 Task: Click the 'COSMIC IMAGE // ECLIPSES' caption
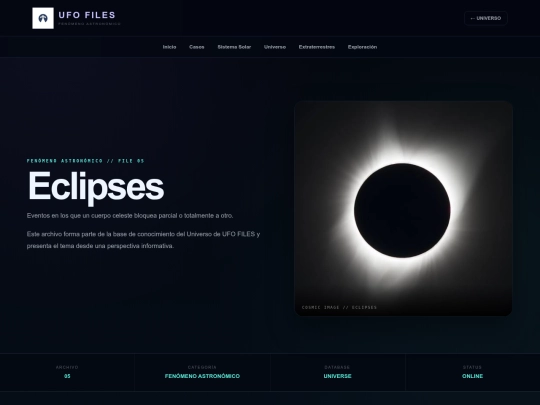pos(339,307)
